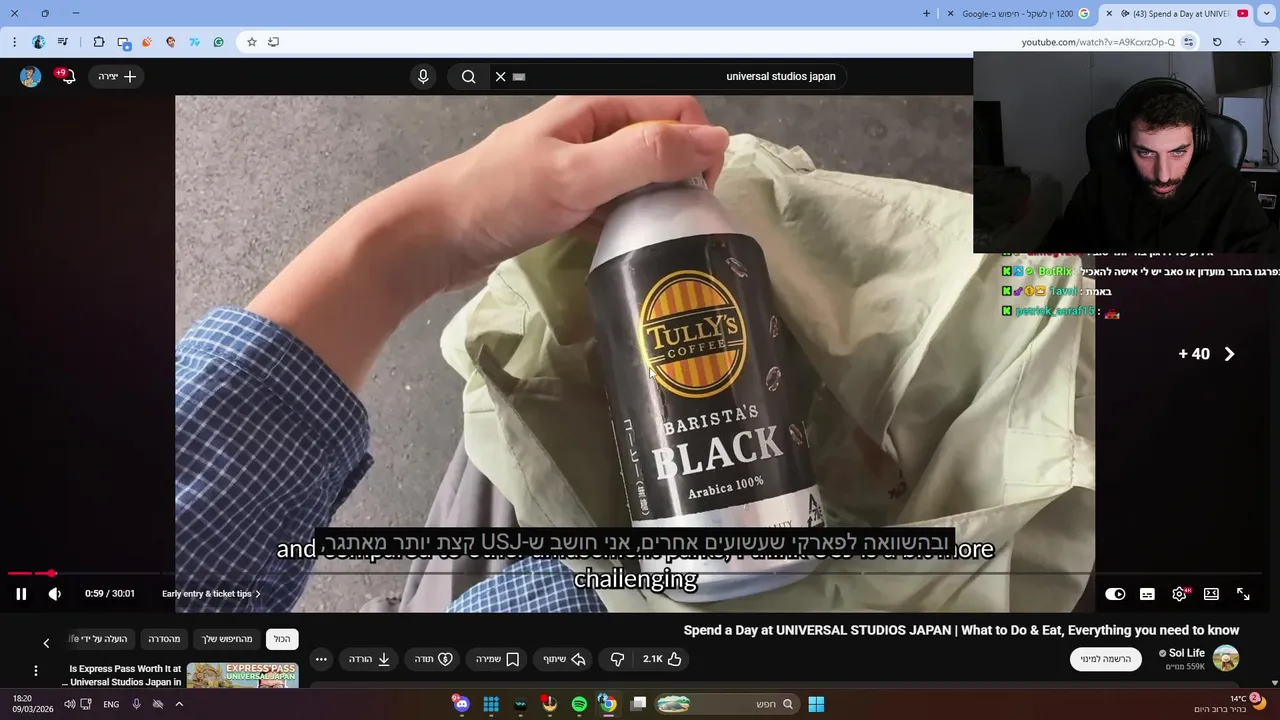Open the תודה thanks button
Viewport: 1280px width, 720px height.
[434, 659]
